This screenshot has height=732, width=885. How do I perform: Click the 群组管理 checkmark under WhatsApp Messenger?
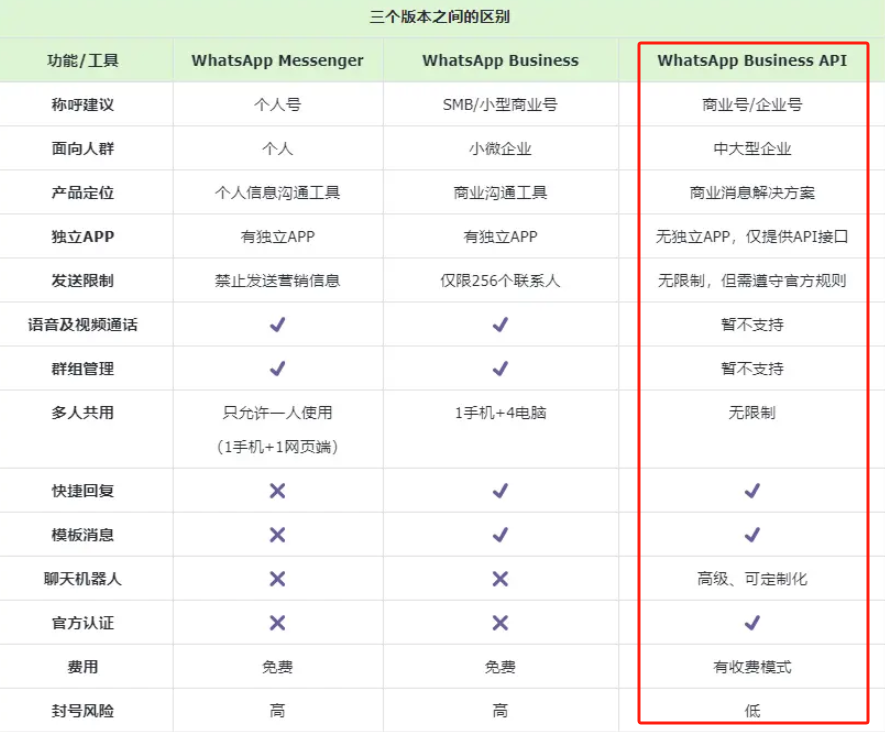point(277,369)
